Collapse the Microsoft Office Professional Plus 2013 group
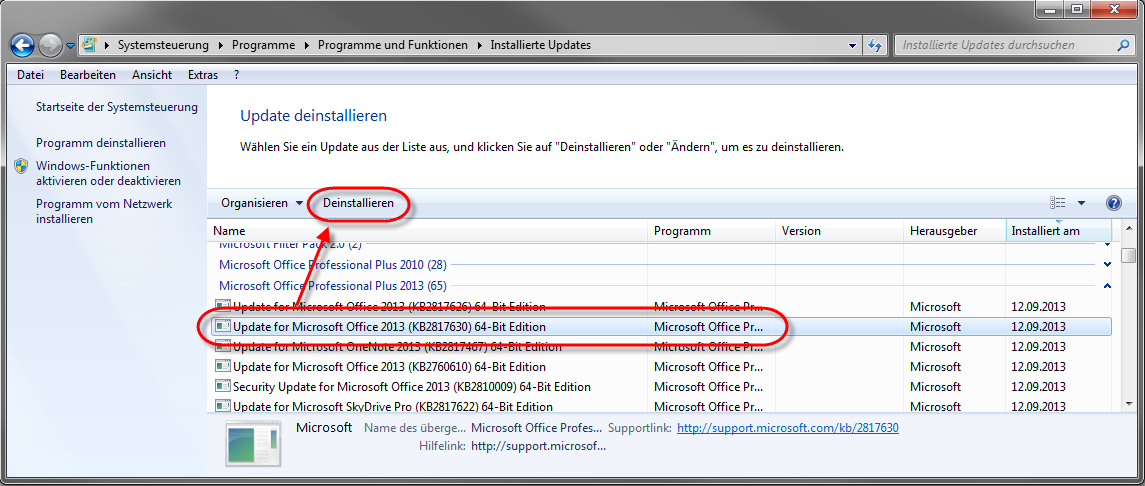 [x=1107, y=286]
